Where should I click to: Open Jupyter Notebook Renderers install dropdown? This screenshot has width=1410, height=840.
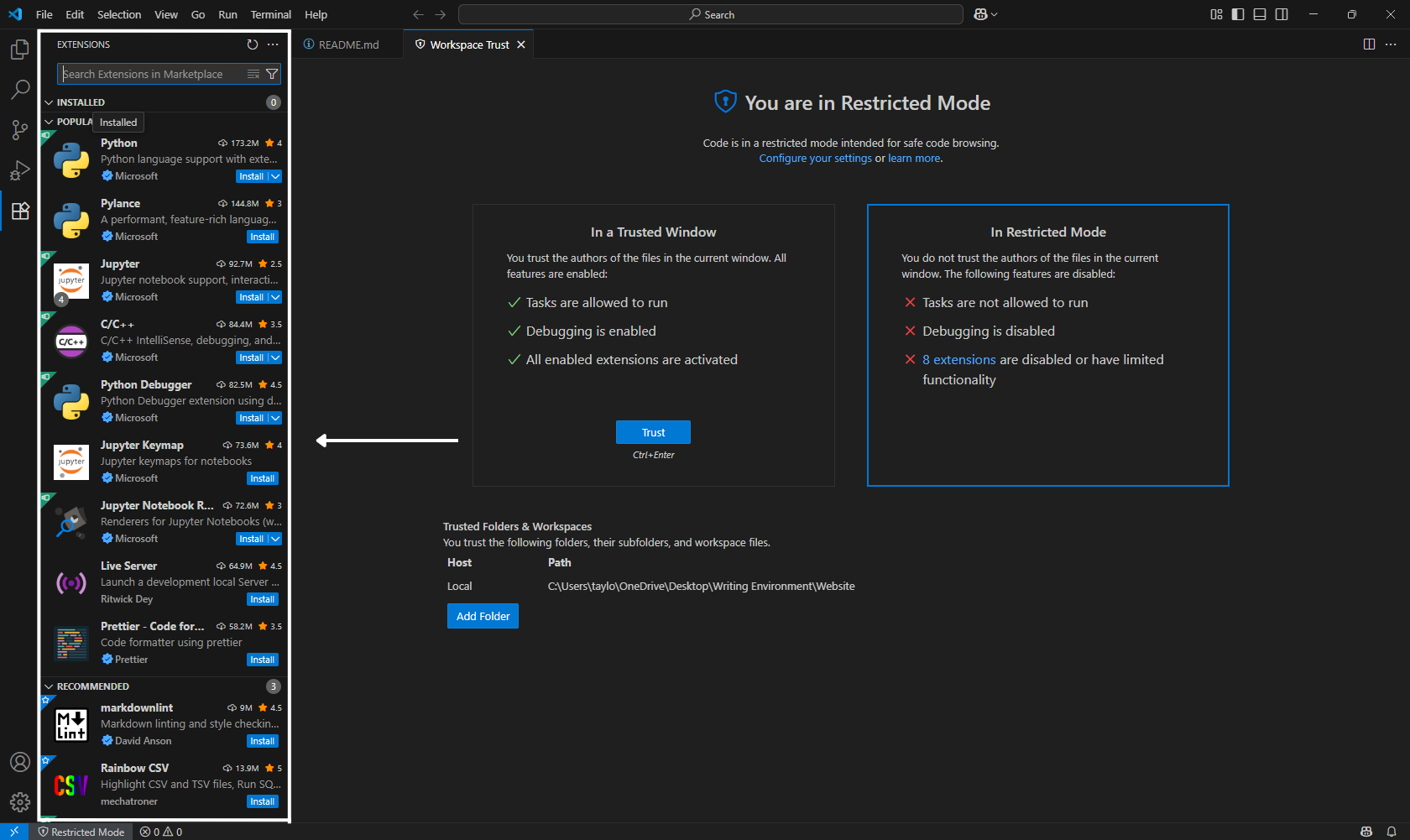(x=275, y=539)
